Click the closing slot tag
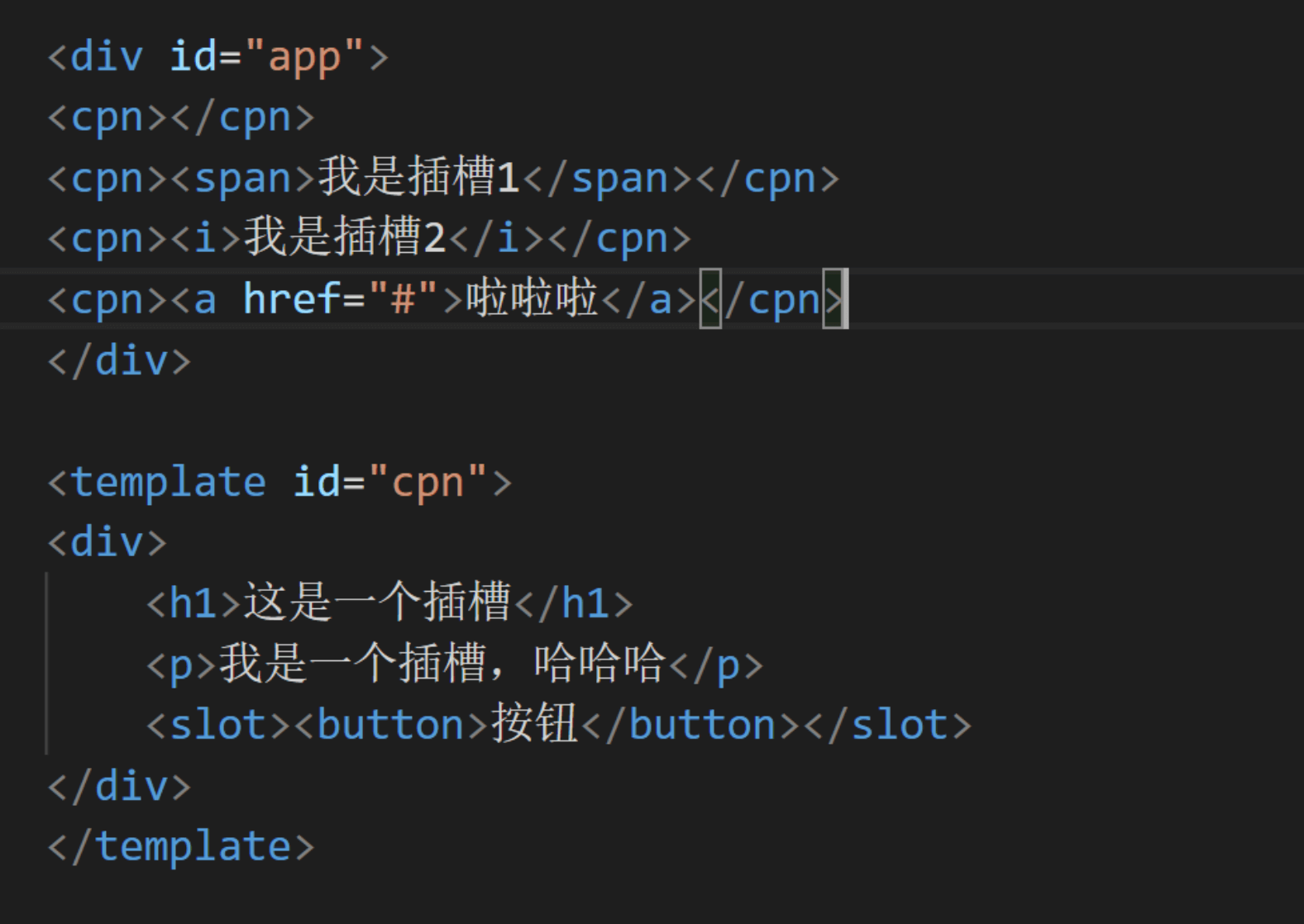Screen dimensions: 1304x924 pyautogui.click(x=887, y=725)
